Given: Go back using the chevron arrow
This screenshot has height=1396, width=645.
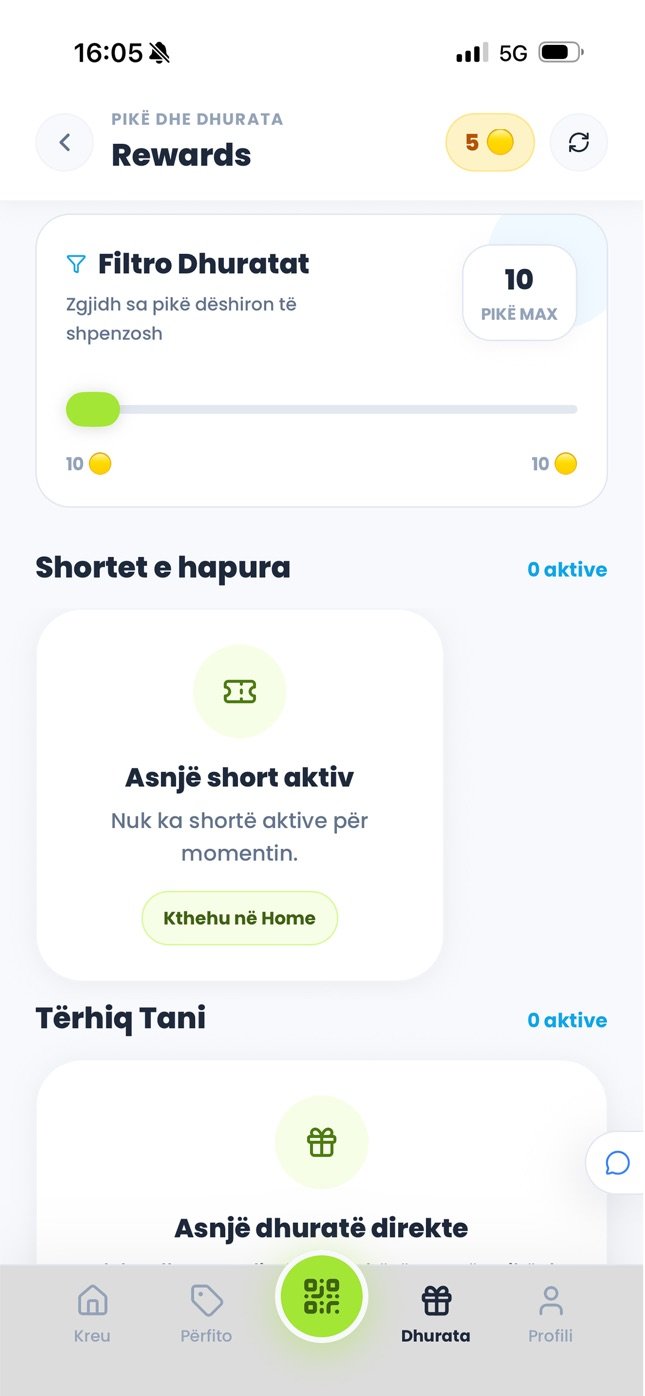Looking at the screenshot, I should click(65, 143).
